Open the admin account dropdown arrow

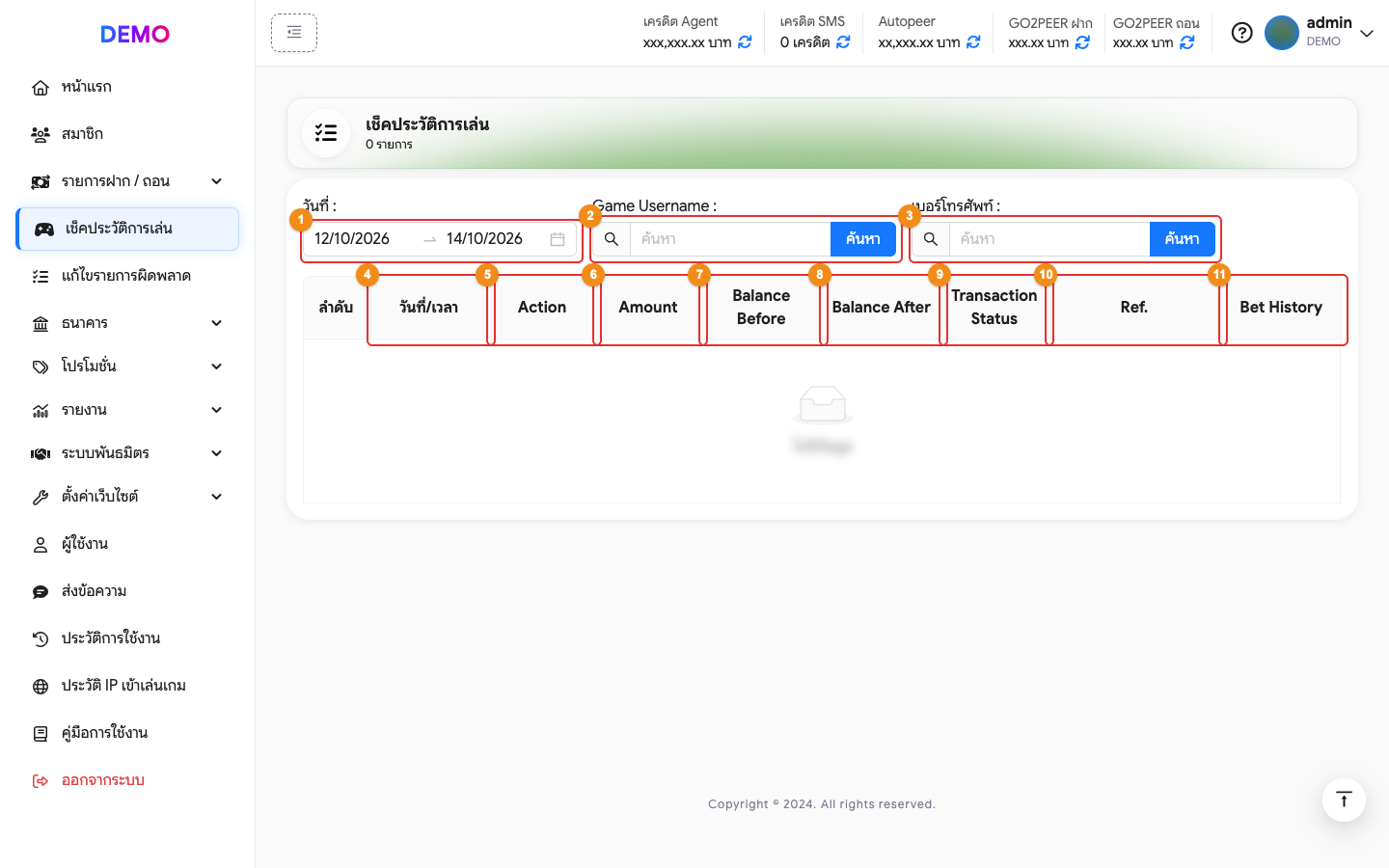coord(1367,34)
